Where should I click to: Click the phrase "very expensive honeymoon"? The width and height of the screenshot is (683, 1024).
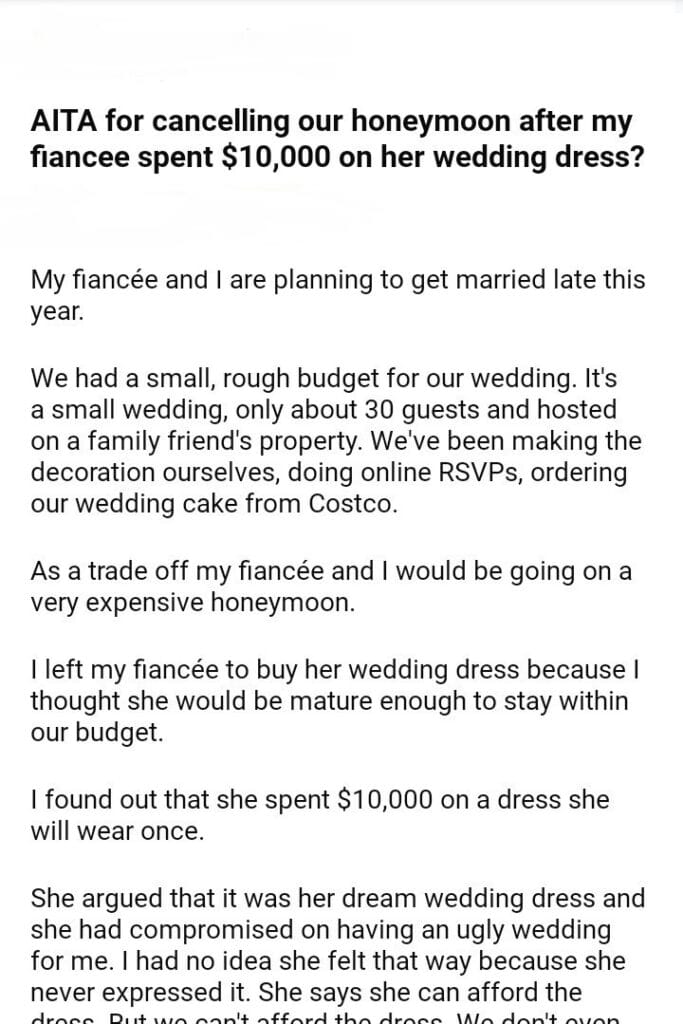coord(191,605)
